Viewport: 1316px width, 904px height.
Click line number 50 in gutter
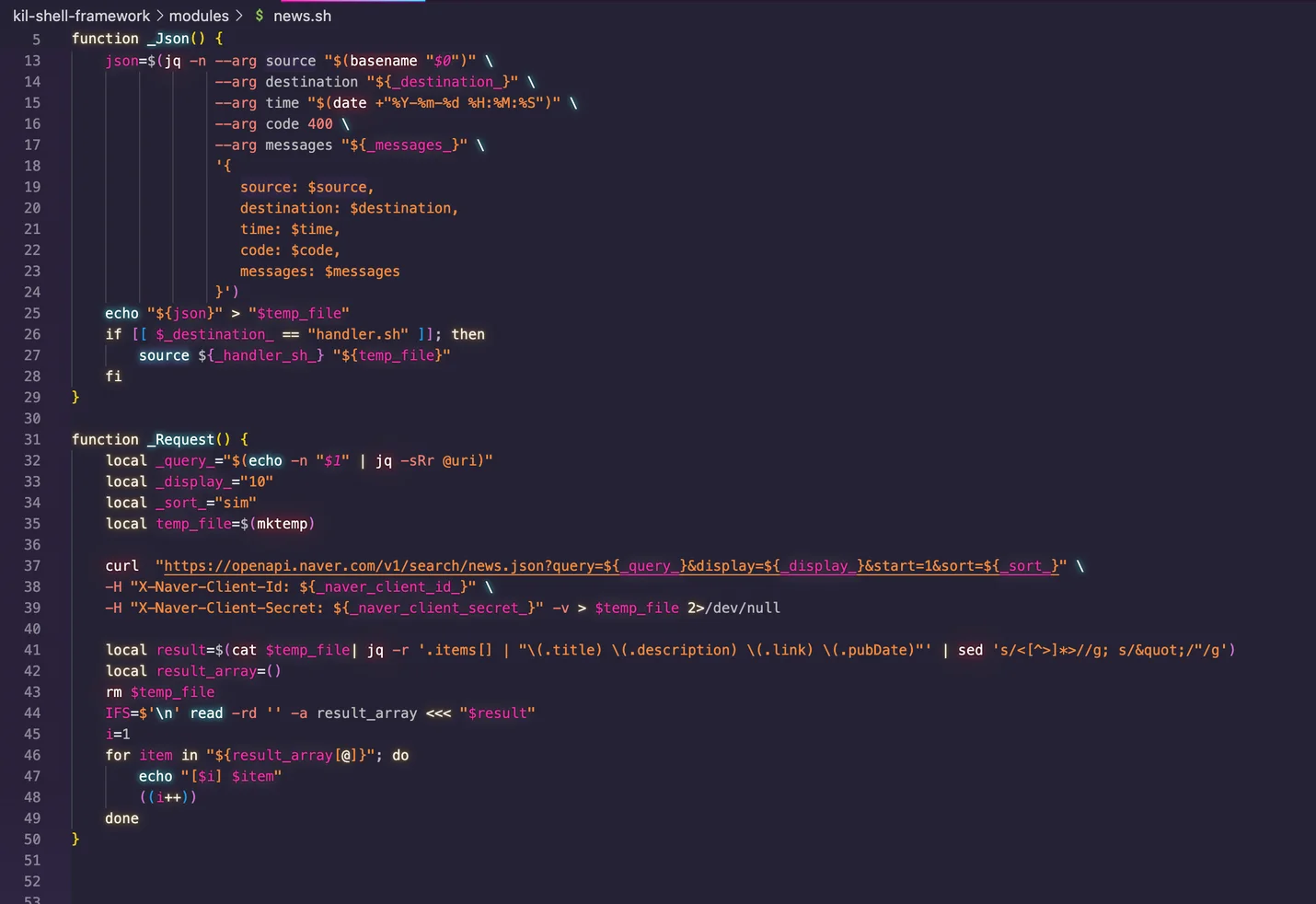tap(32, 840)
